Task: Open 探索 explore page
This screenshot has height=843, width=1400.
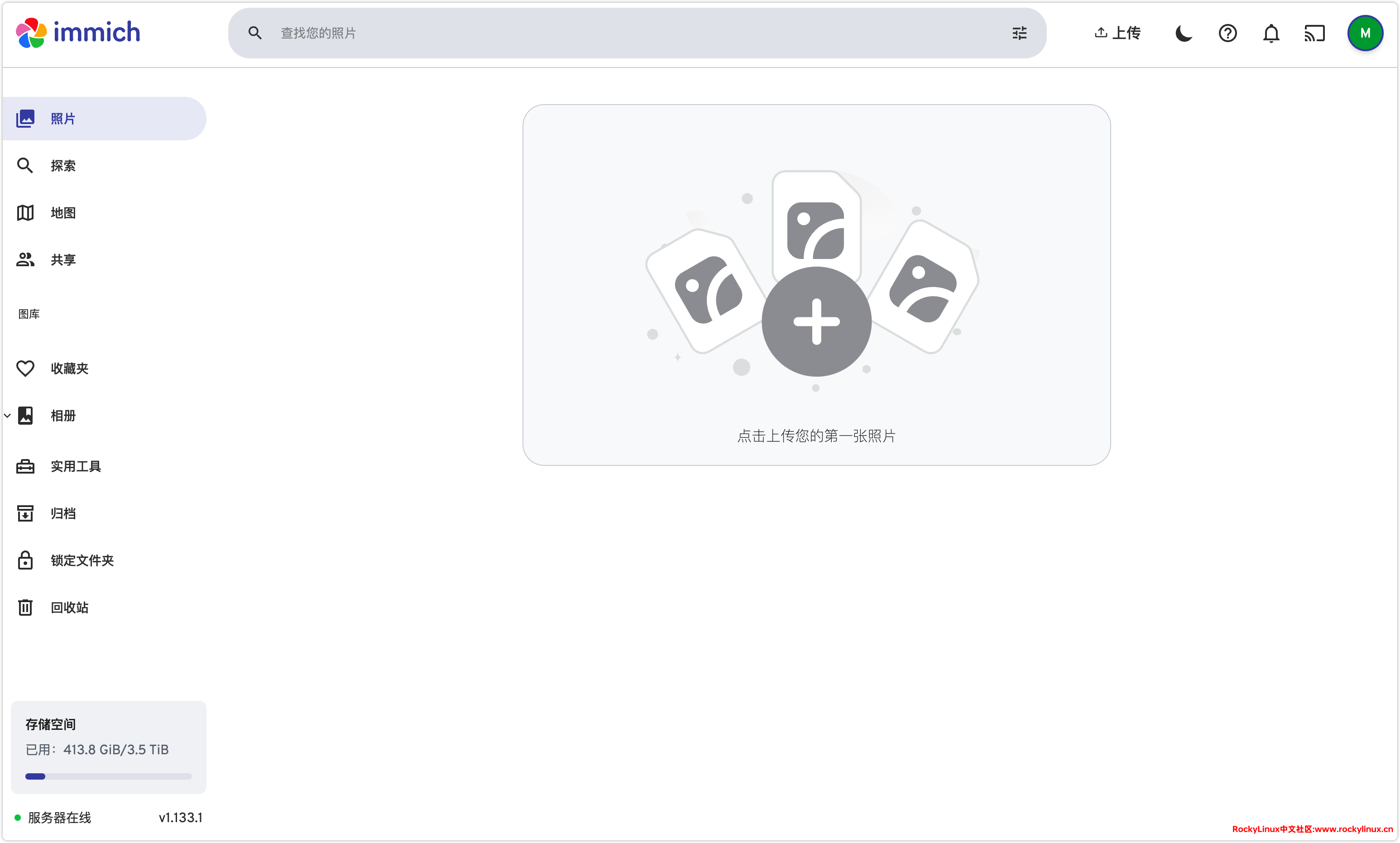Action: point(62,165)
